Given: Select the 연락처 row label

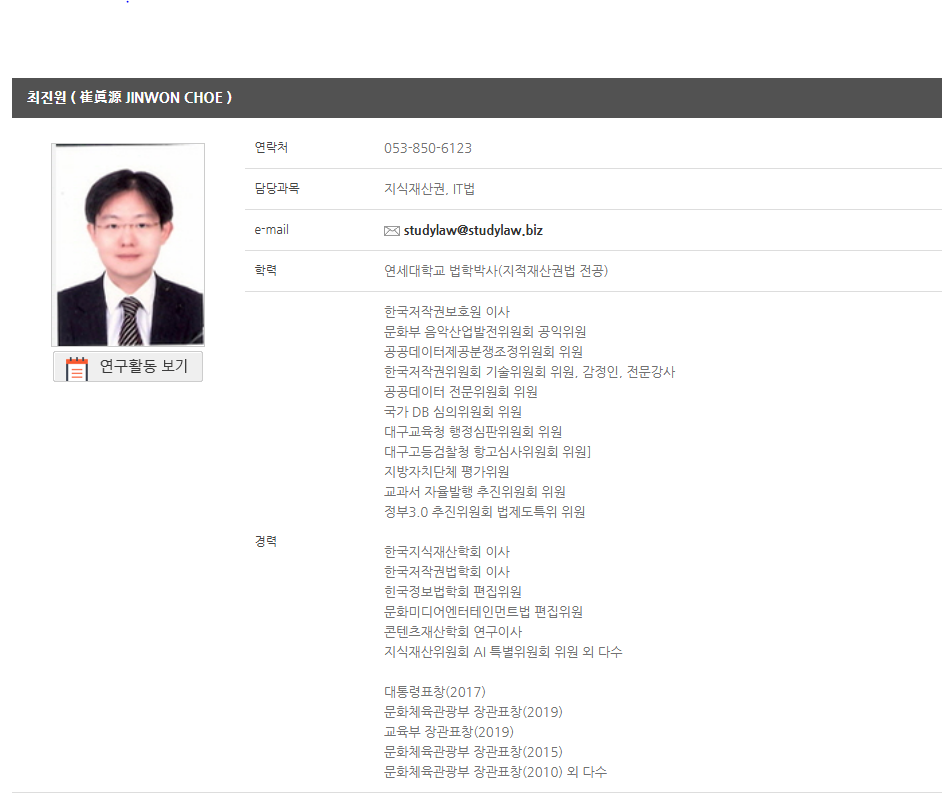Looking at the screenshot, I should click(x=271, y=147).
